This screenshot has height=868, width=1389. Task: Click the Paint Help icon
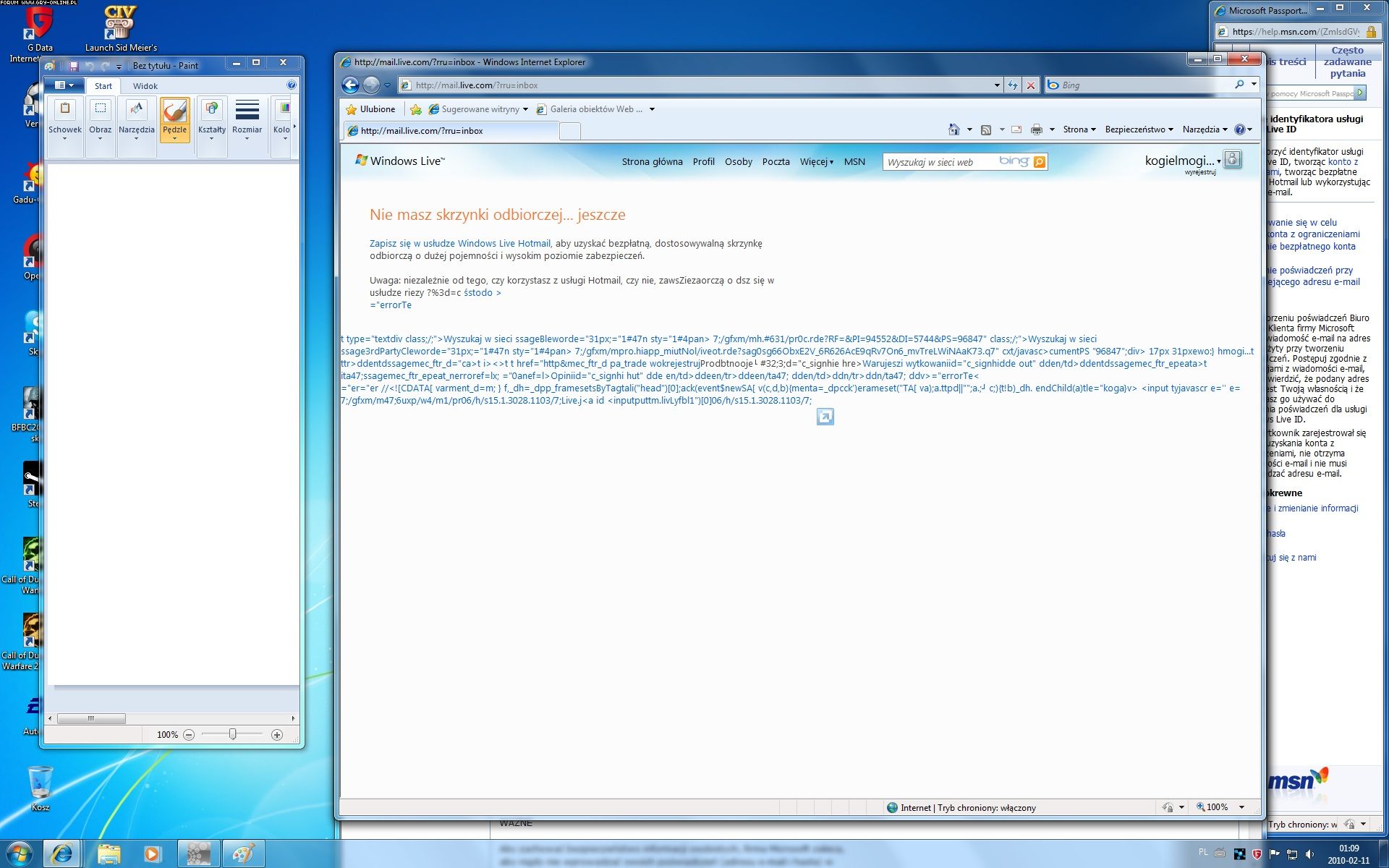point(291,85)
